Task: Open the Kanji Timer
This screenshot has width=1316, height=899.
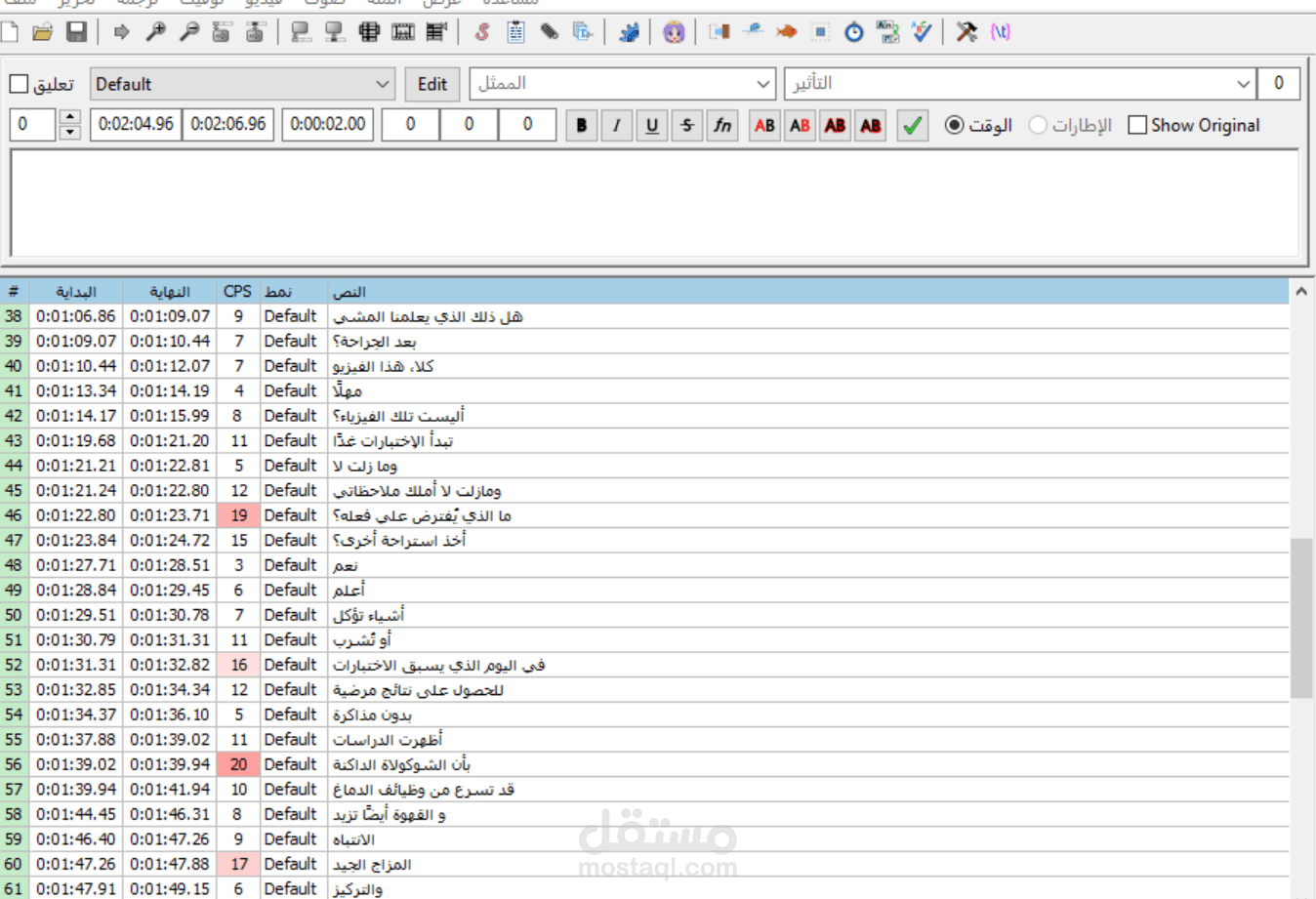Action: tap(887, 32)
